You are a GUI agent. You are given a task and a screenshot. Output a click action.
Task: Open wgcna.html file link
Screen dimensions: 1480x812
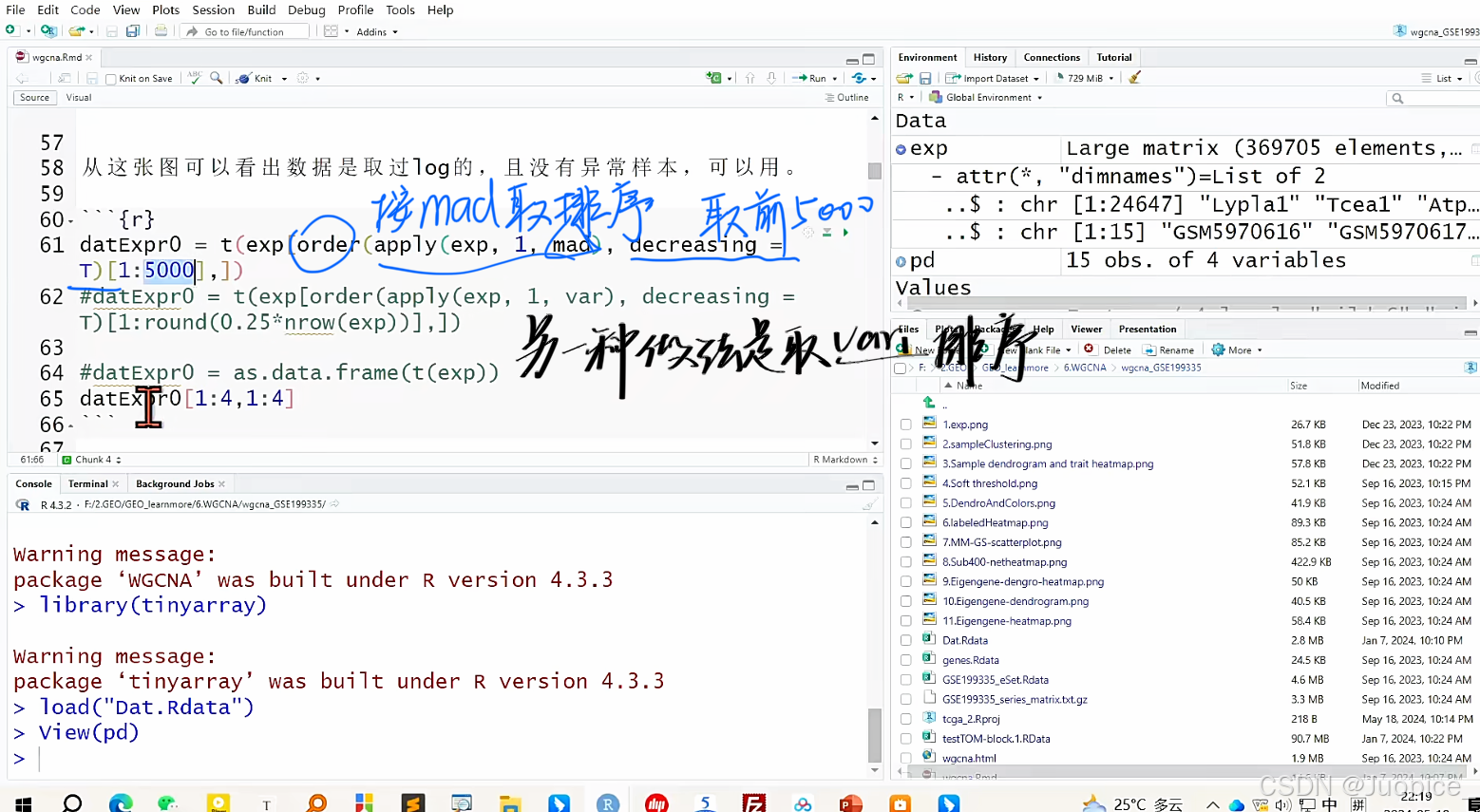tap(969, 758)
